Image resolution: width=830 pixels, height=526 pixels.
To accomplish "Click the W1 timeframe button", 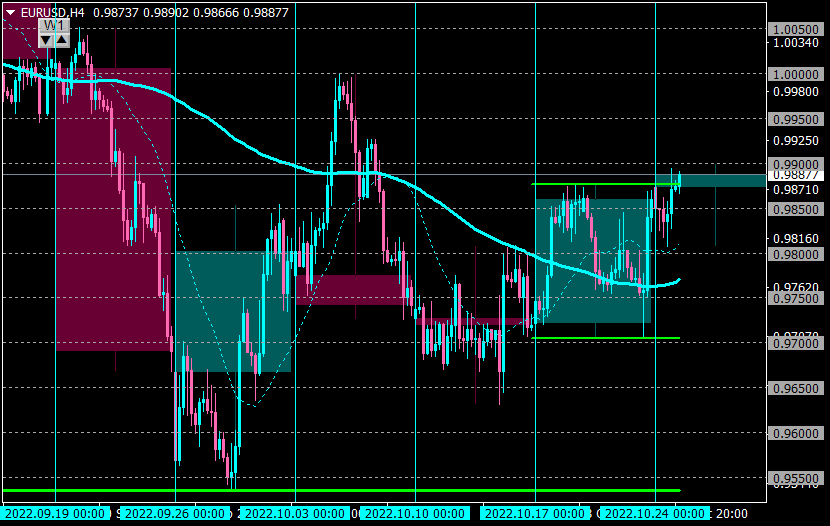I will [54, 25].
